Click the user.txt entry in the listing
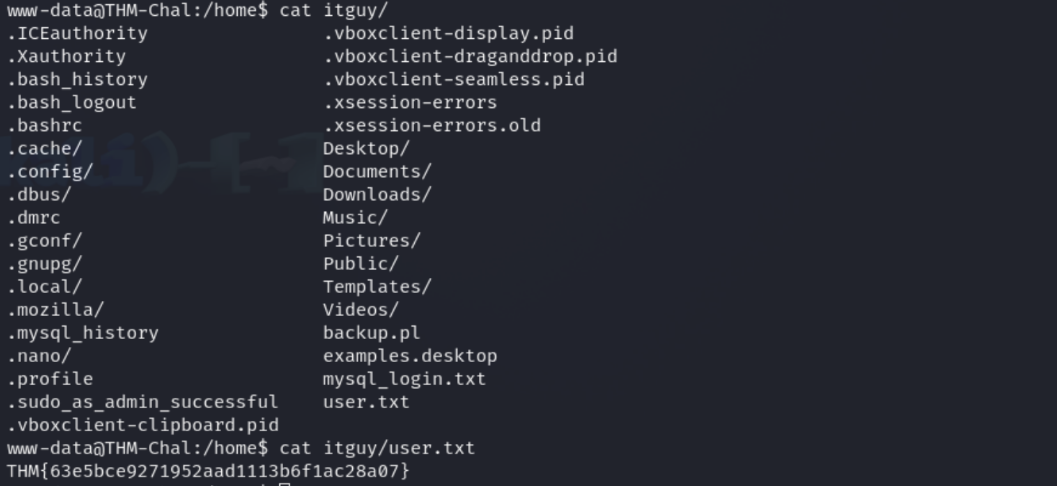 click(365, 402)
